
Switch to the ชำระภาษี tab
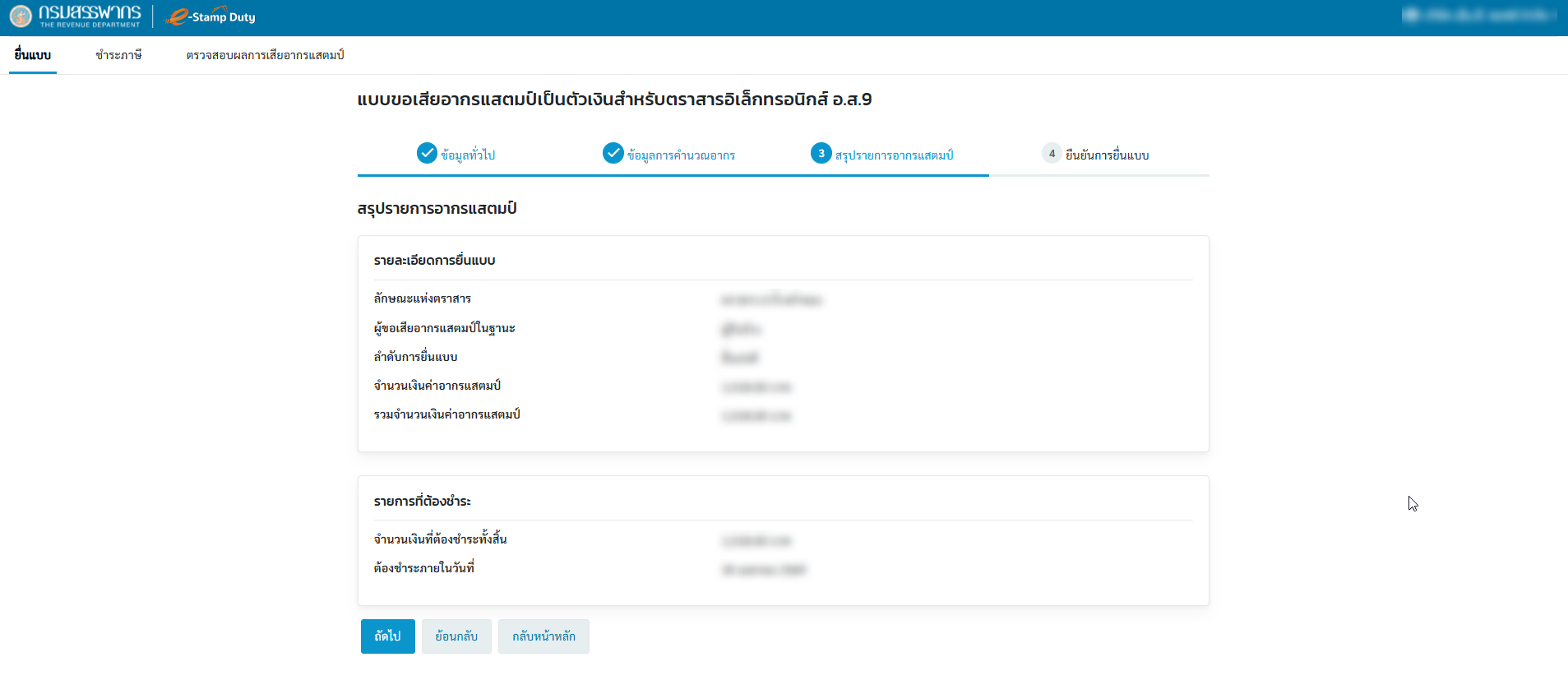pyautogui.click(x=118, y=55)
